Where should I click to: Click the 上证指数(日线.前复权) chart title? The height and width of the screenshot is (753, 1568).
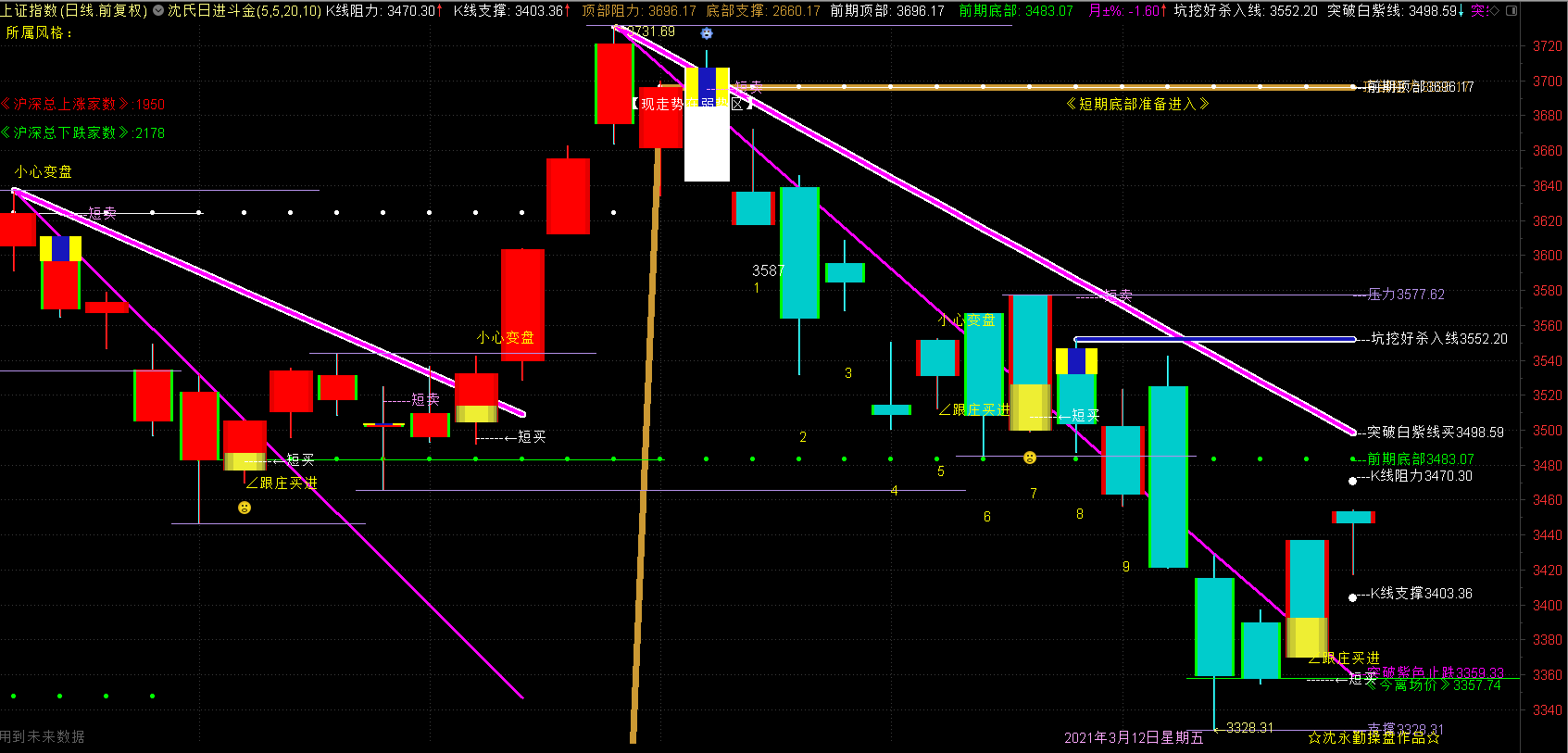tap(74, 11)
